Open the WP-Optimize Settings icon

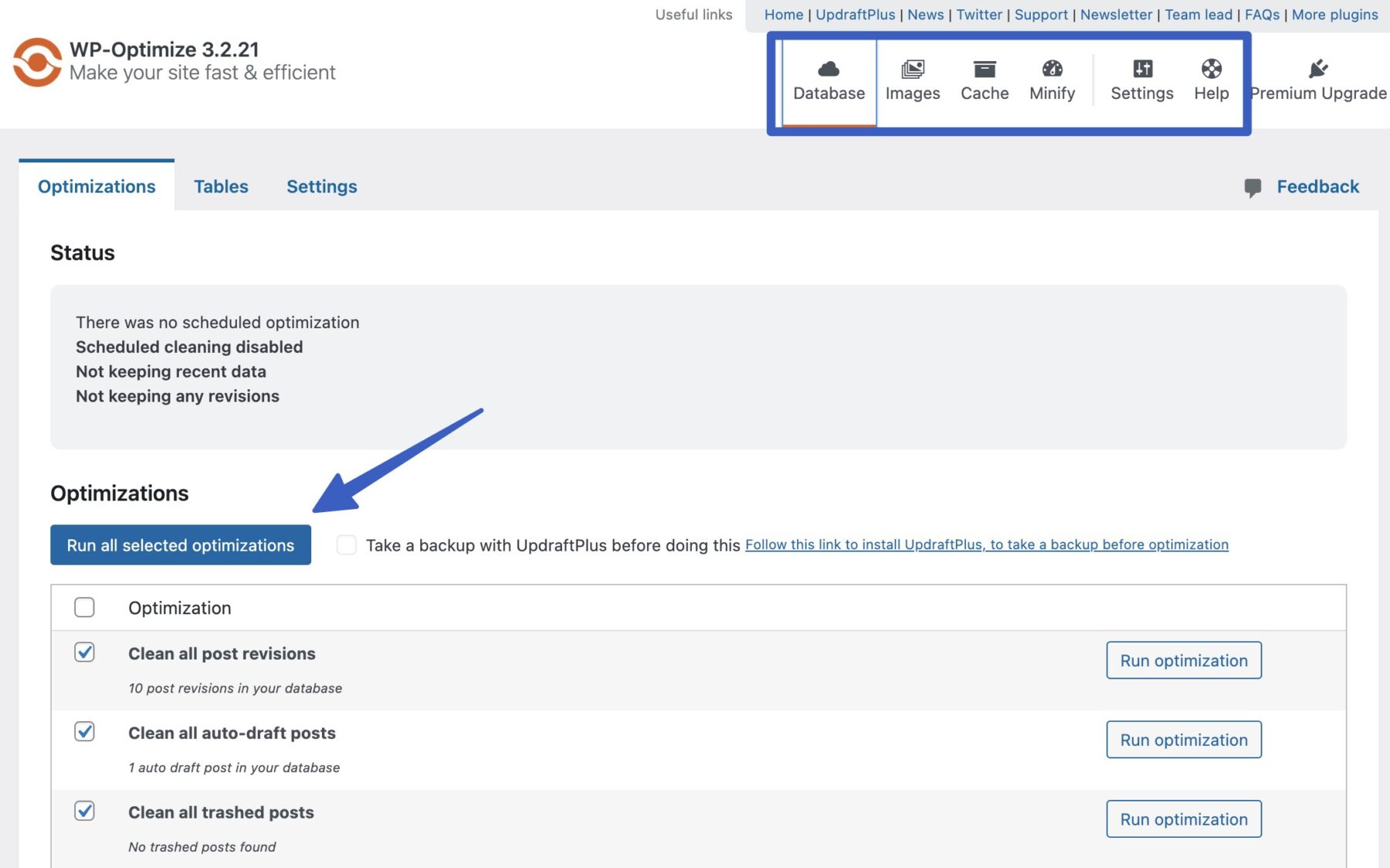[x=1141, y=70]
